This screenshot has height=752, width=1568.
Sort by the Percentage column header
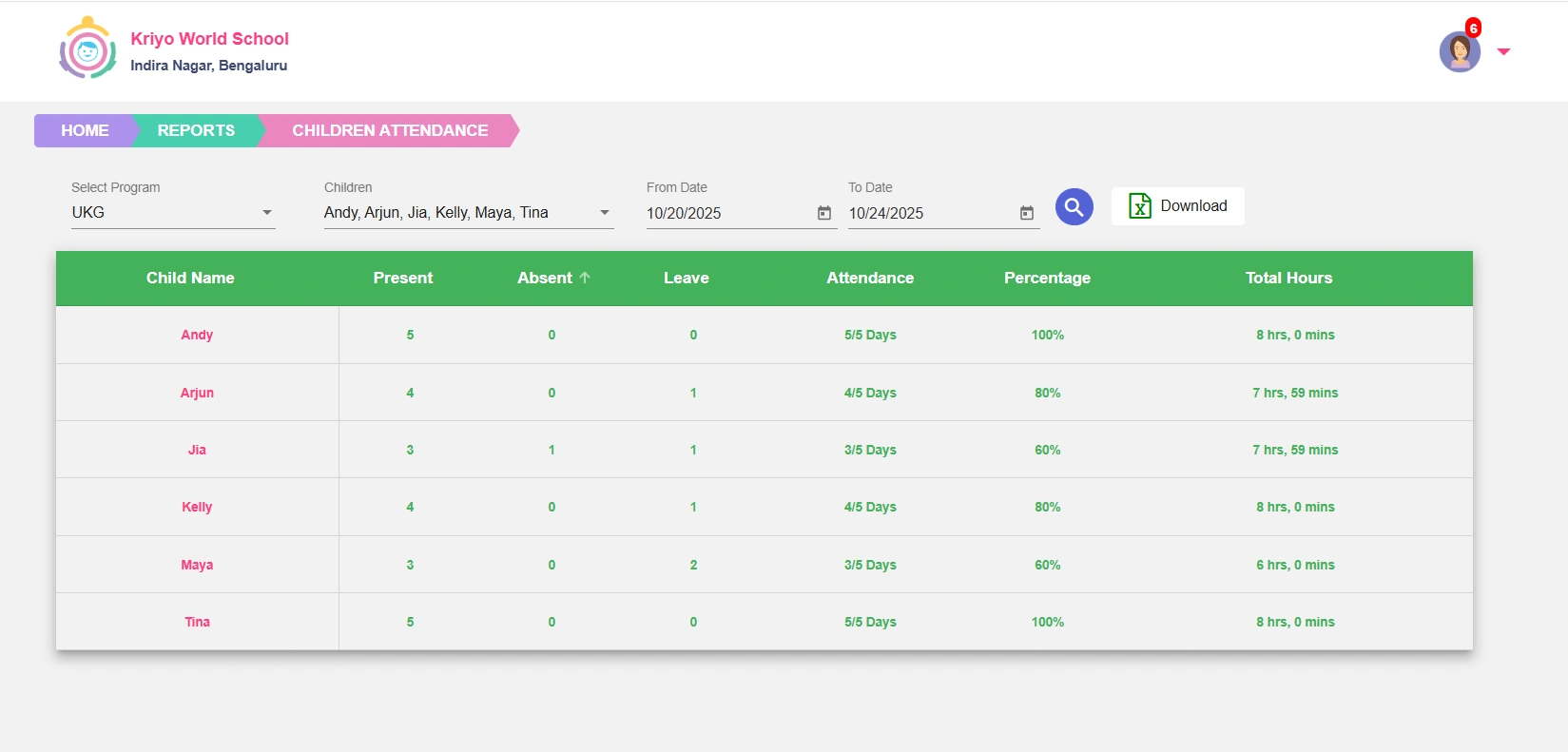tap(1047, 278)
